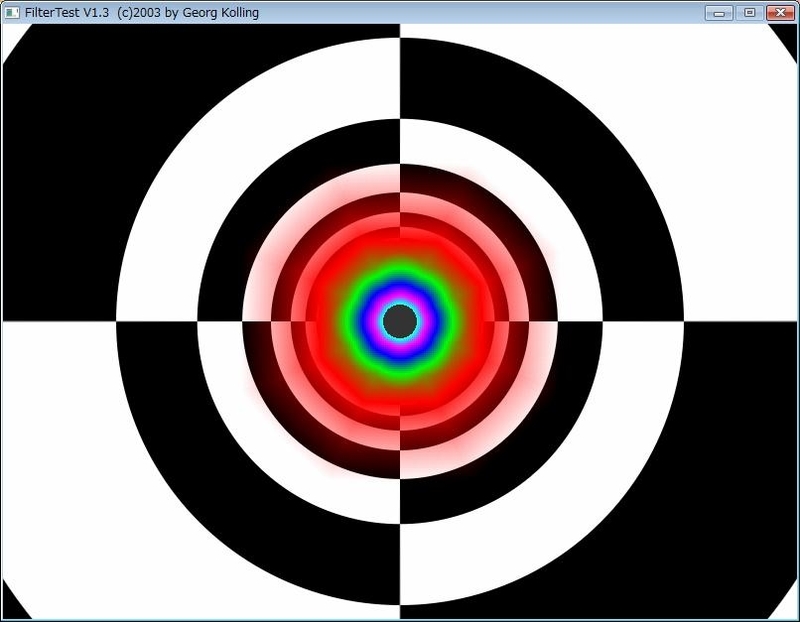Click the title text 'FilterTest V1.3 (c)2003 by Georg Kolling'

pyautogui.click(x=142, y=13)
